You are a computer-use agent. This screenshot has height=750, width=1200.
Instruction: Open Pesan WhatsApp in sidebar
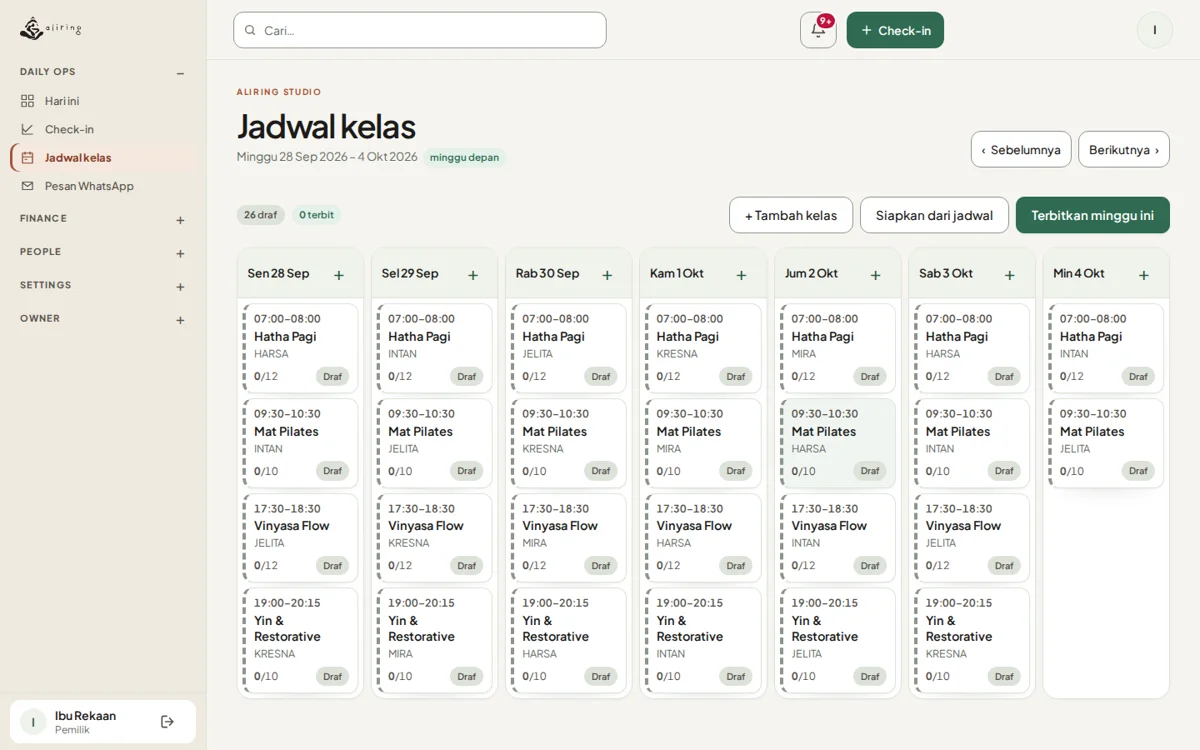pos(103,186)
